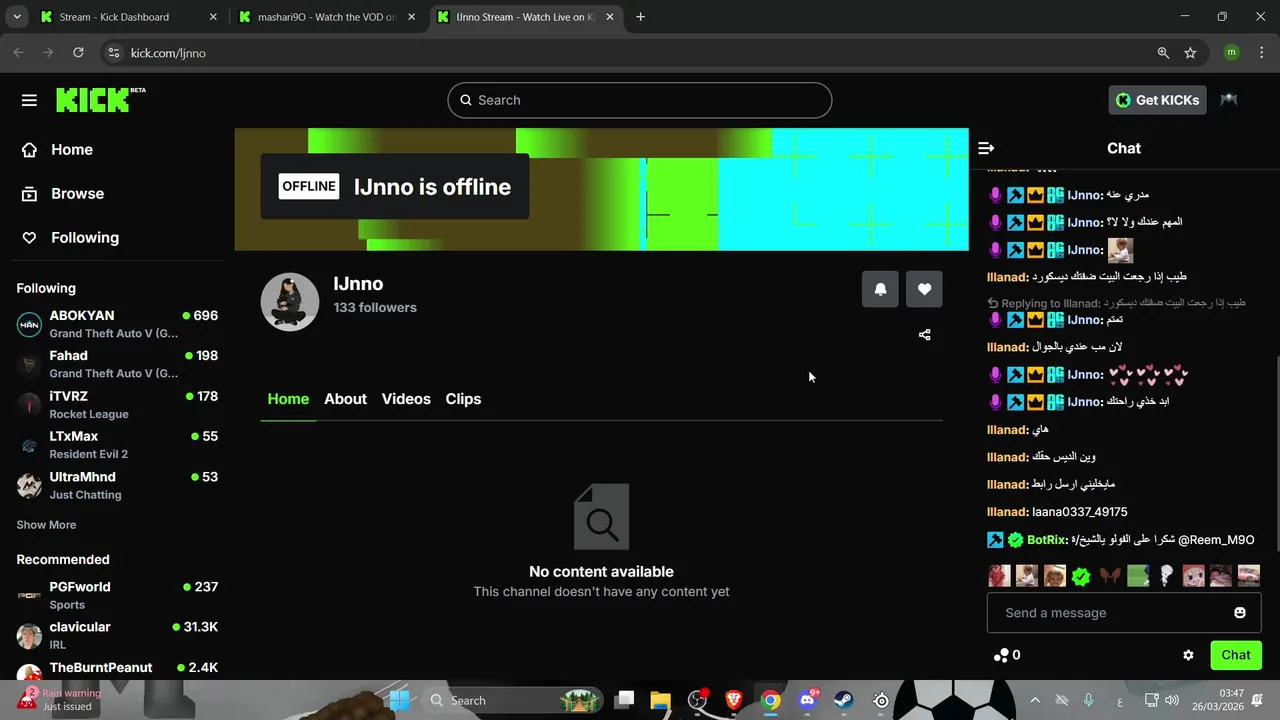Viewport: 1280px width, 720px height.
Task: Open the hamburger menu beside the Kick logo
Action: click(29, 100)
